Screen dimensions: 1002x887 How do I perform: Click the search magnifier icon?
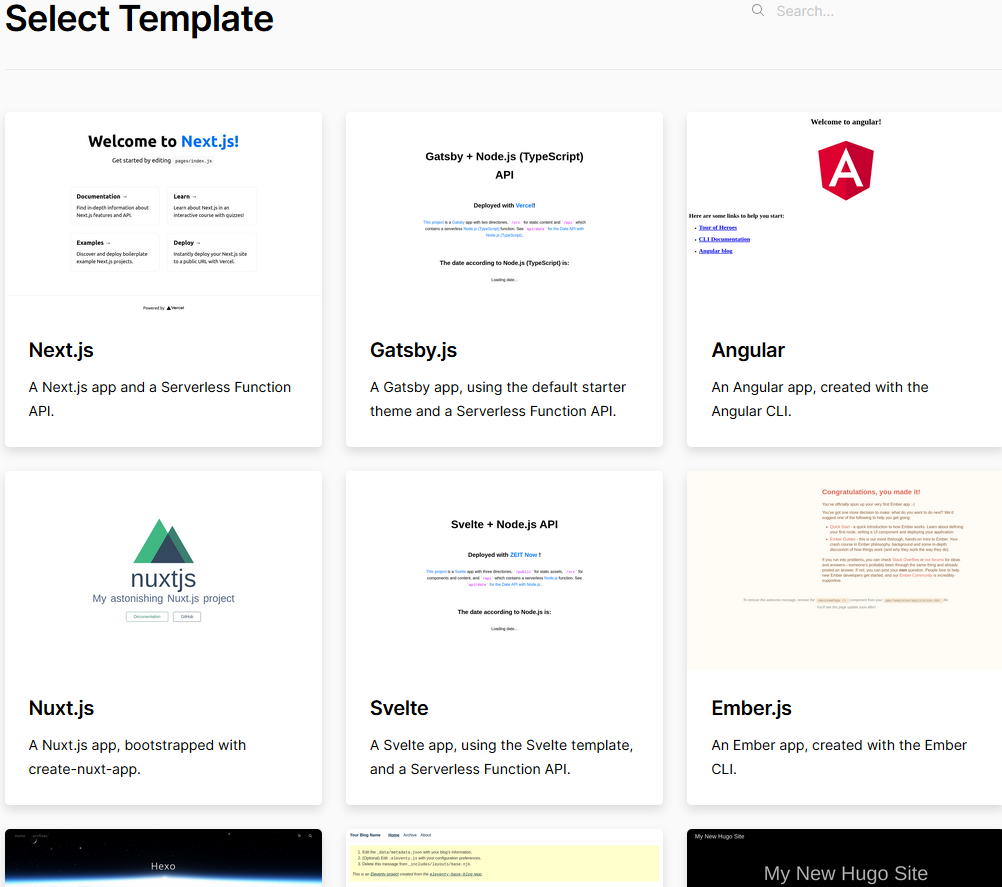tap(758, 10)
